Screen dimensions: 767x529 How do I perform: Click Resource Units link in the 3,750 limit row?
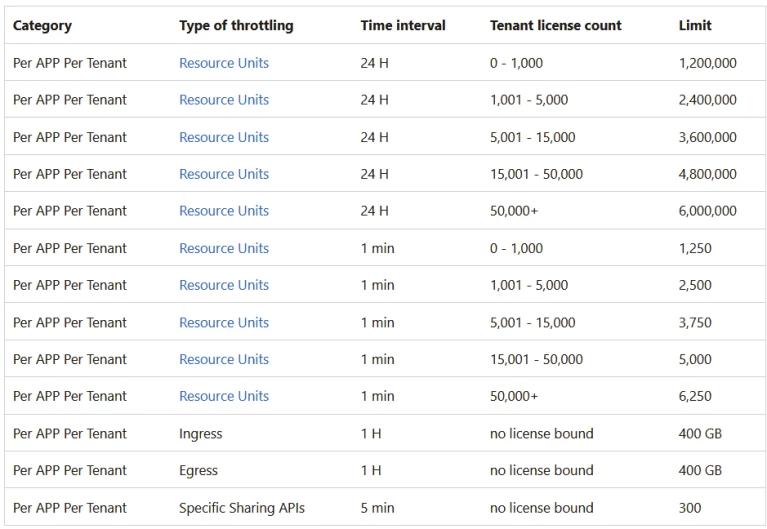pyautogui.click(x=224, y=322)
